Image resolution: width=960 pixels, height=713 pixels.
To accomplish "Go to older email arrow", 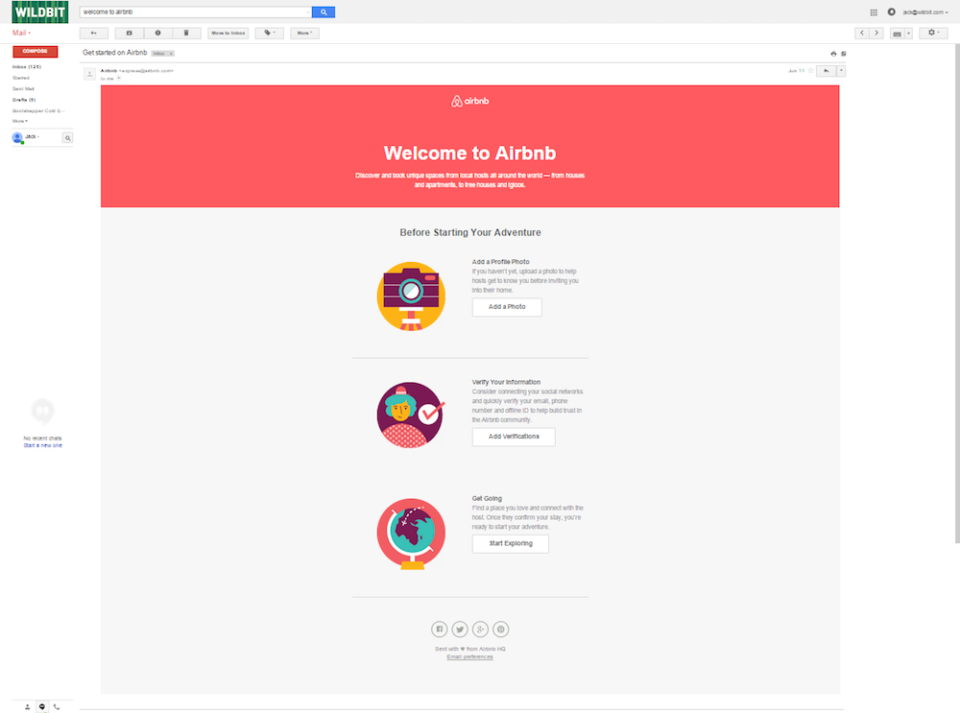I will (x=876, y=33).
